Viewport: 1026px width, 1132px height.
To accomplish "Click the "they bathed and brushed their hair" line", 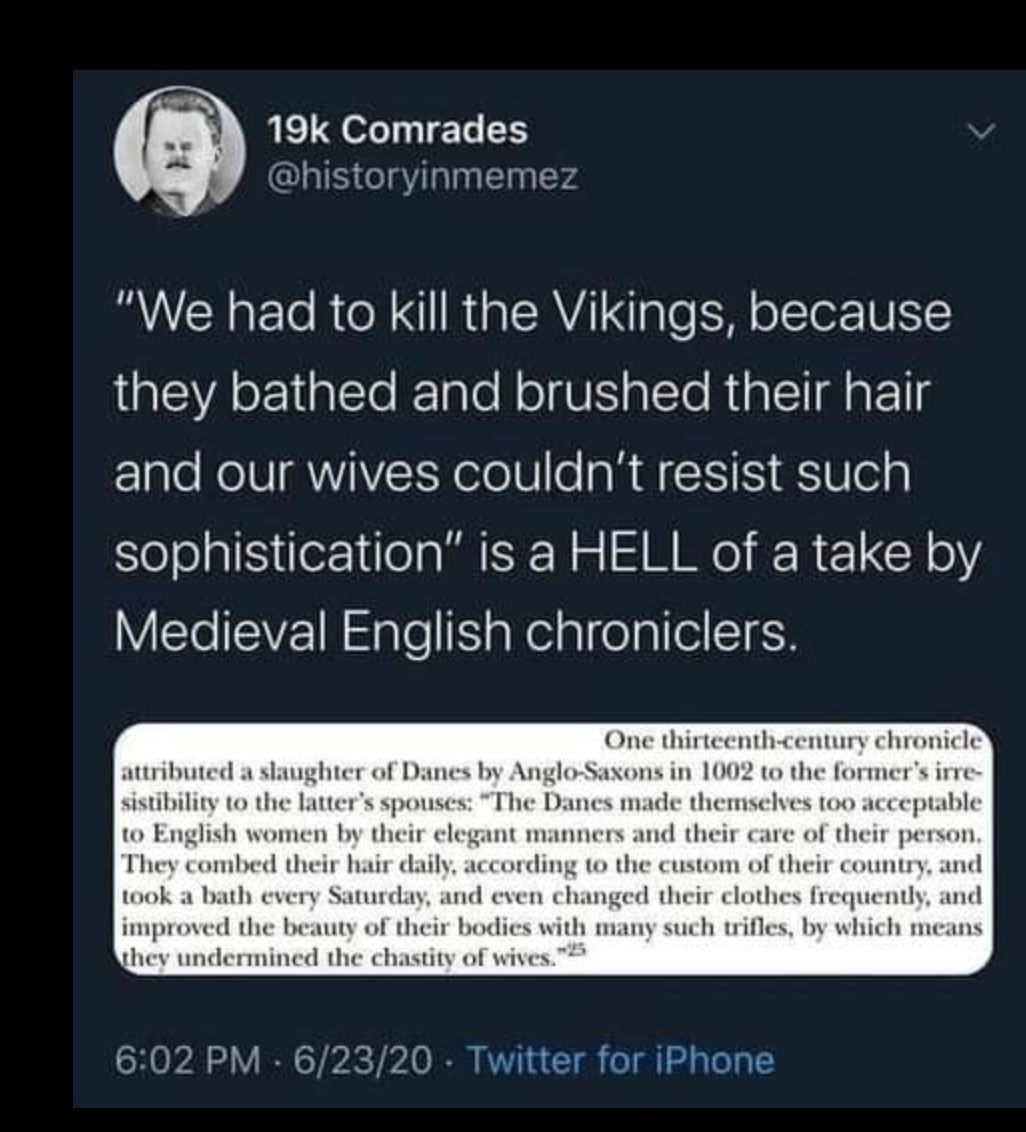I will 522,394.
